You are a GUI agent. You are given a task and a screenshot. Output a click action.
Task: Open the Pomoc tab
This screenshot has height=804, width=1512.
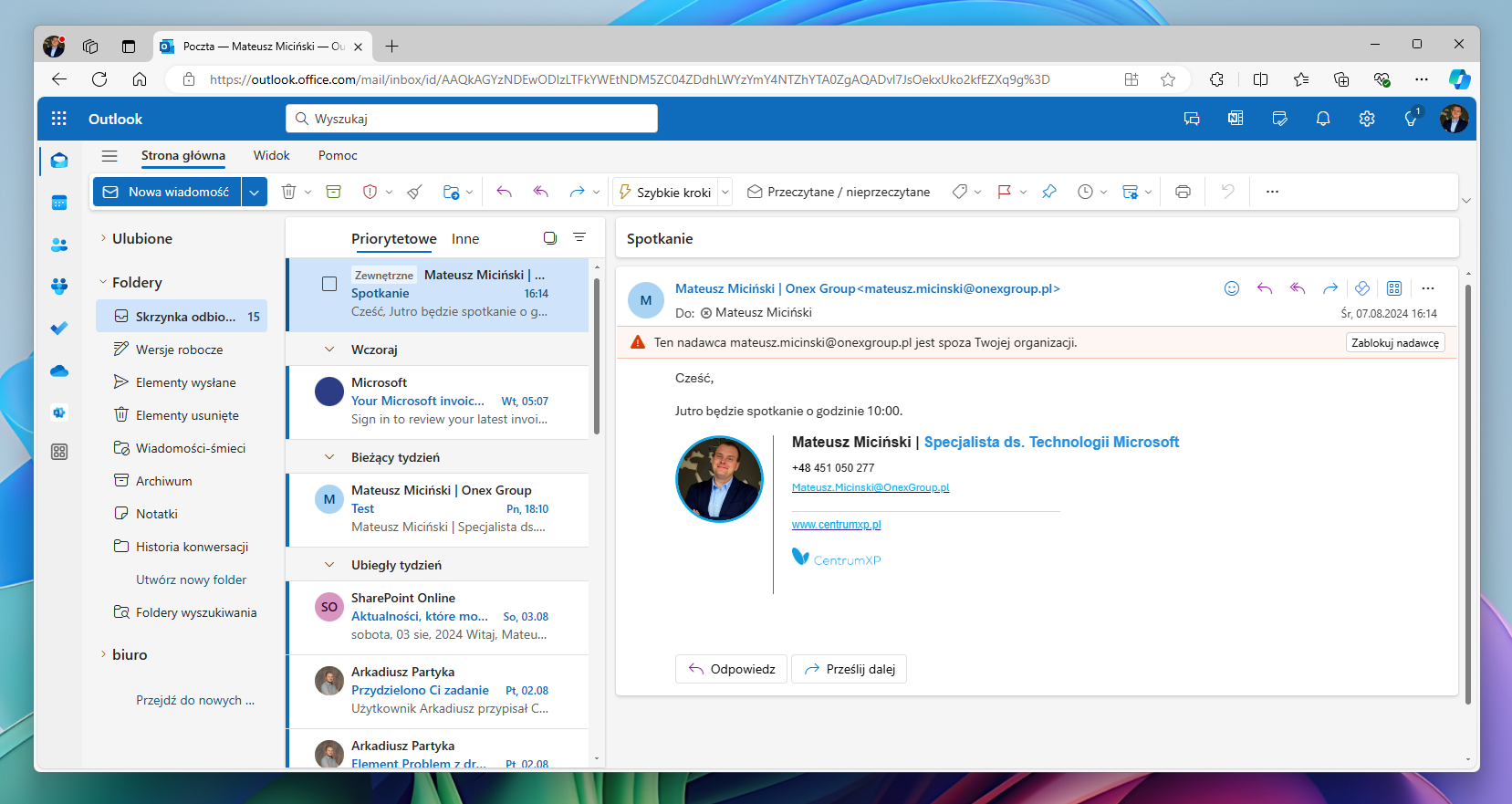pos(338,155)
